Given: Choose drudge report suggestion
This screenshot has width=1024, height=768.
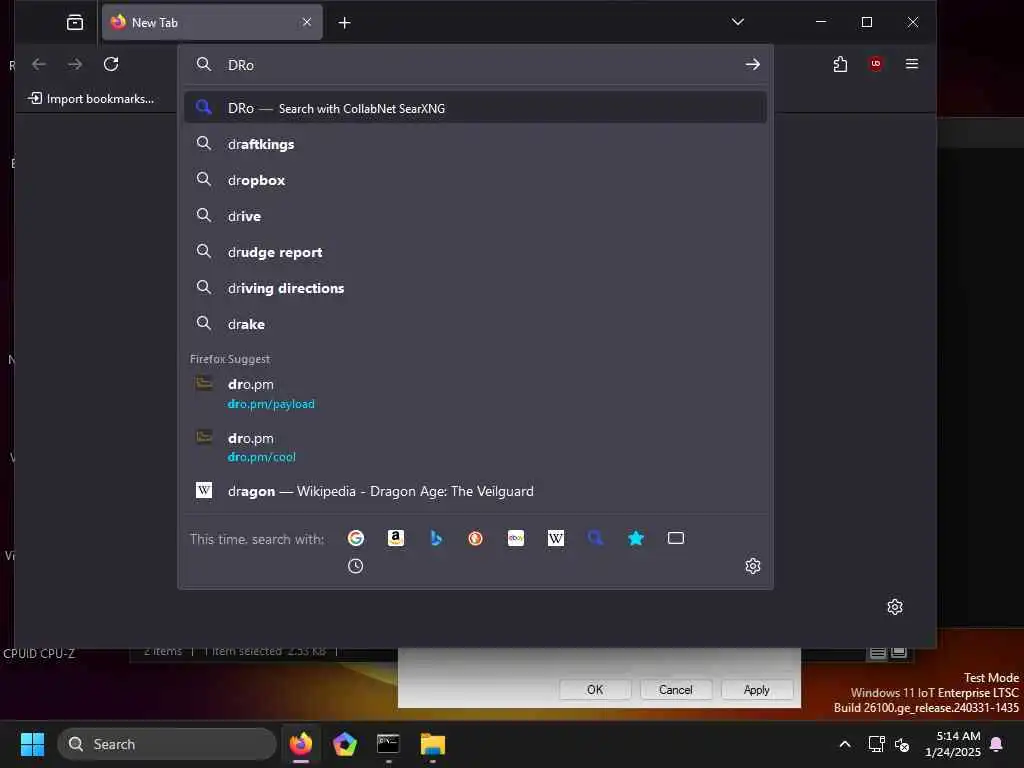Looking at the screenshot, I should click(x=475, y=252).
